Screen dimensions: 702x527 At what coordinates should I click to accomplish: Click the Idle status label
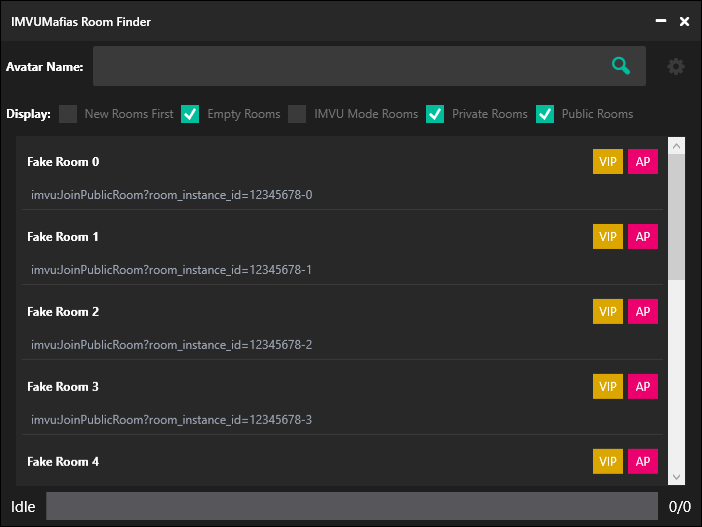pyautogui.click(x=23, y=506)
